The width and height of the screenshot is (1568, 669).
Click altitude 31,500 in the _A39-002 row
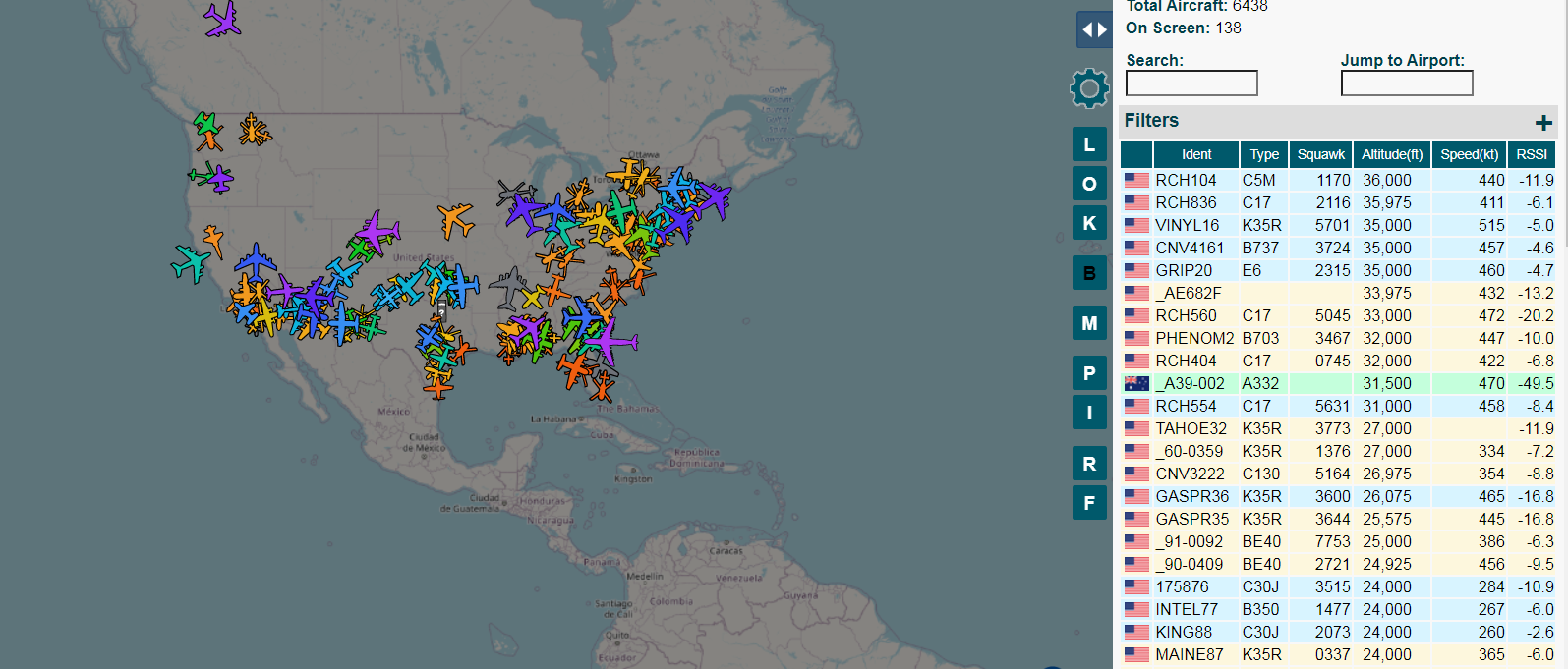click(x=1386, y=384)
